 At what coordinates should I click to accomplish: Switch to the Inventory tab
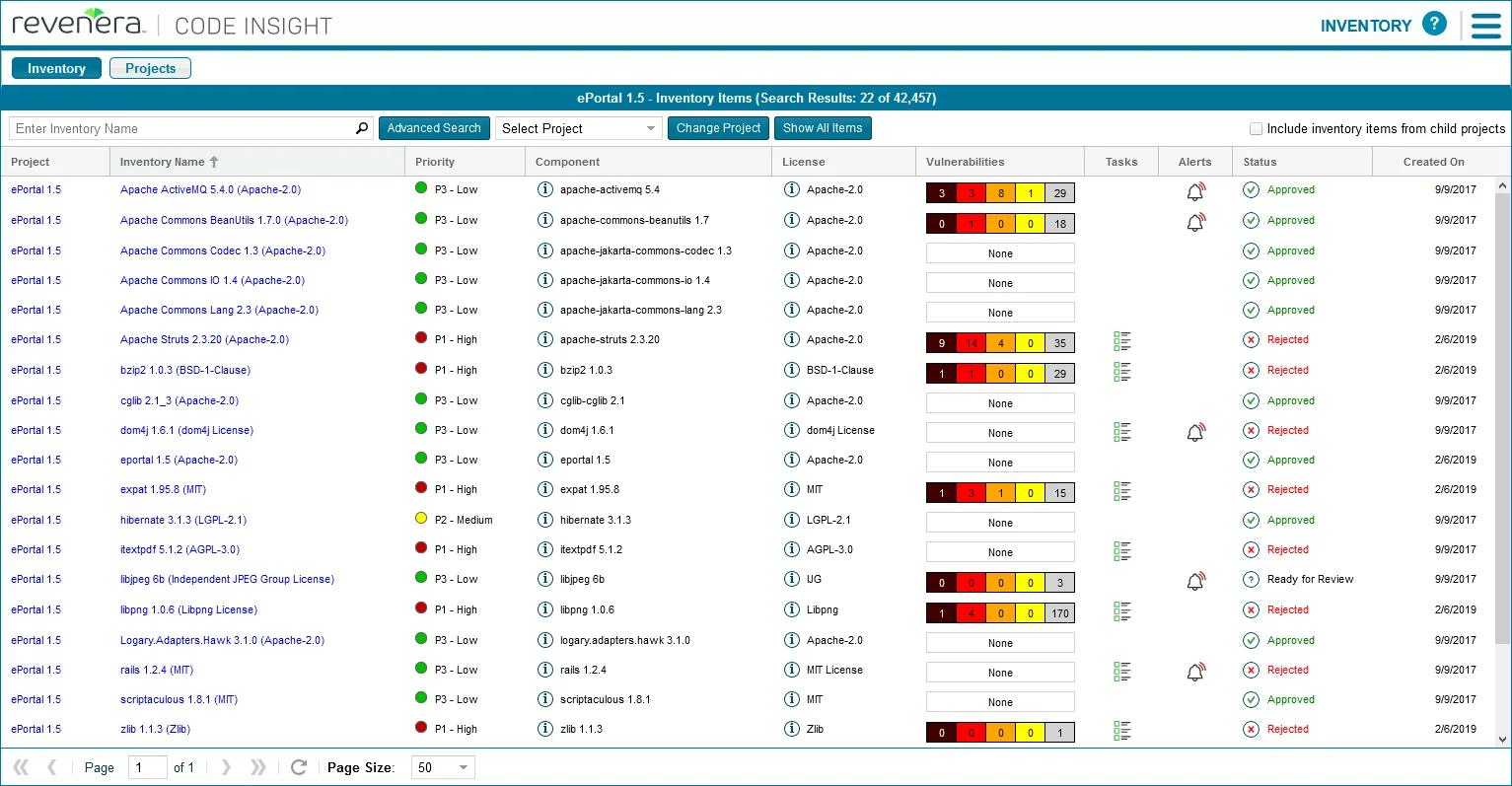(x=56, y=68)
